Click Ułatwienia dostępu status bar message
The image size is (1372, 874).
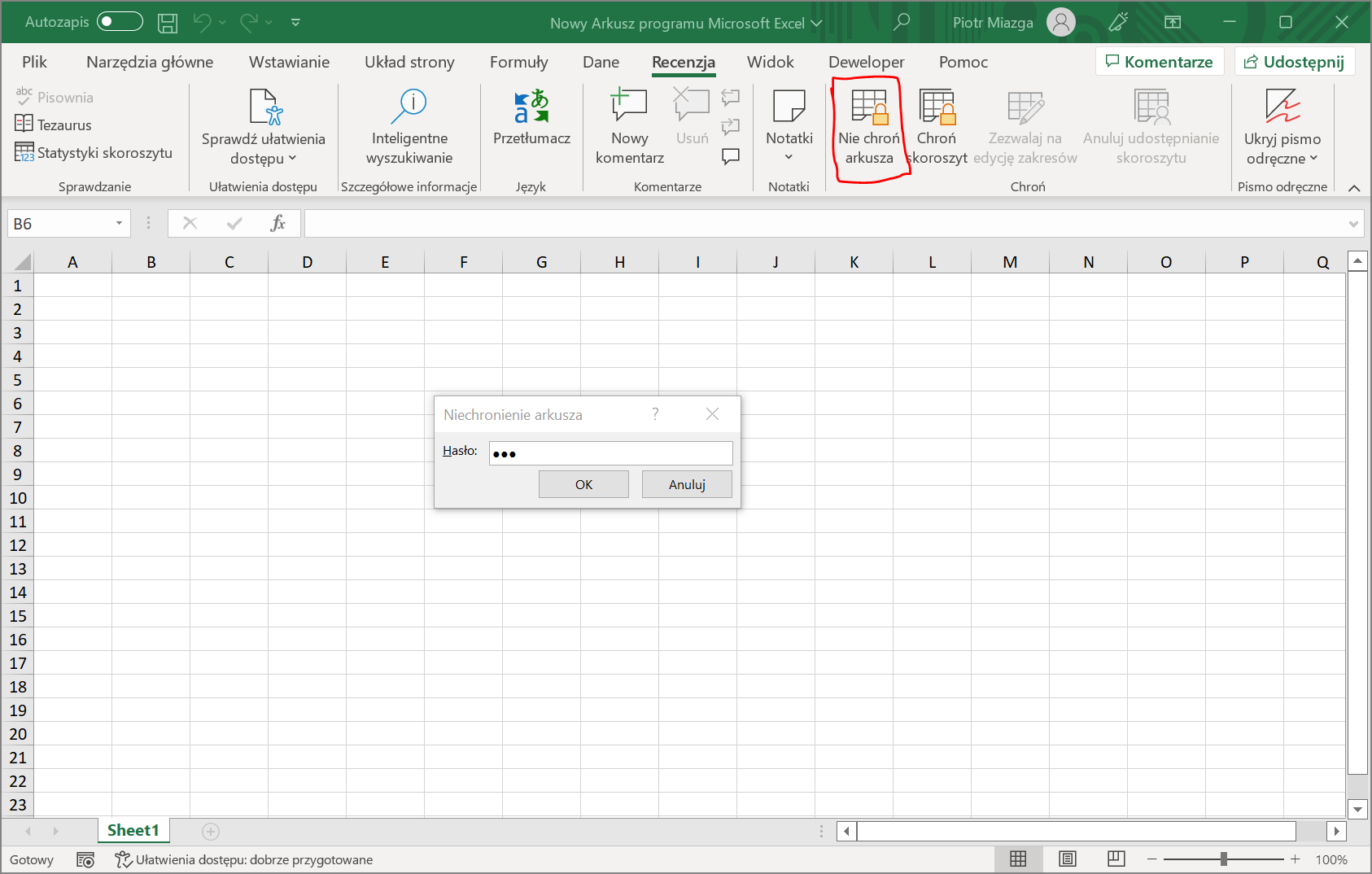tap(244, 859)
